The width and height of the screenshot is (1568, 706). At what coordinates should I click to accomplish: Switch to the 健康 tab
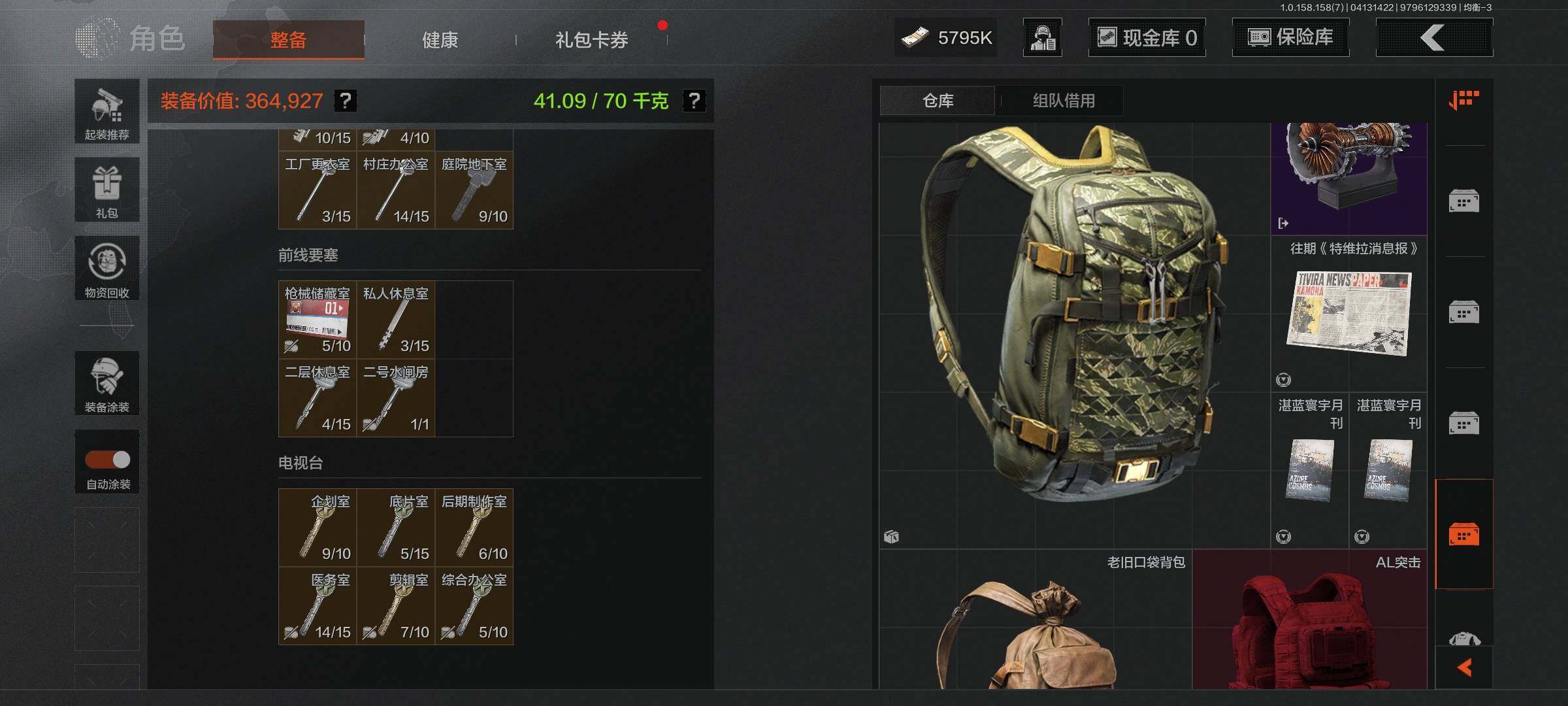pyautogui.click(x=440, y=40)
